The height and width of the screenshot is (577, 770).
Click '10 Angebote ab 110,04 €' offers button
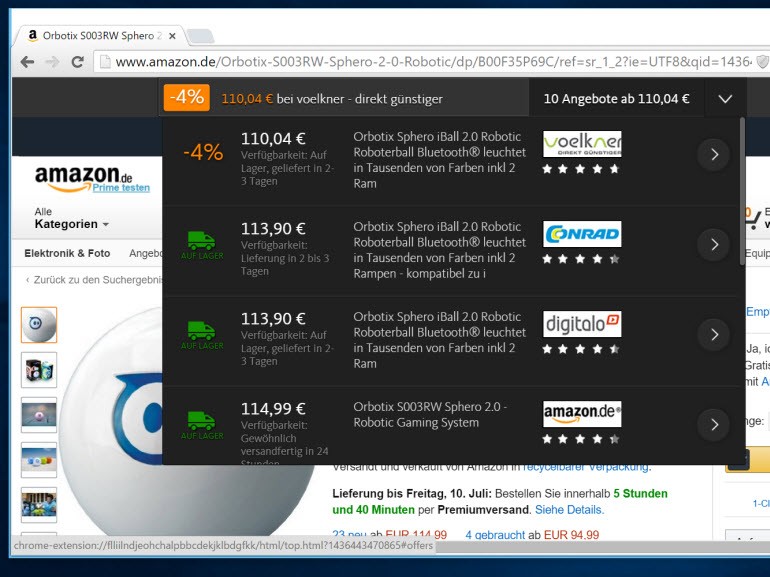pyautogui.click(x=616, y=99)
